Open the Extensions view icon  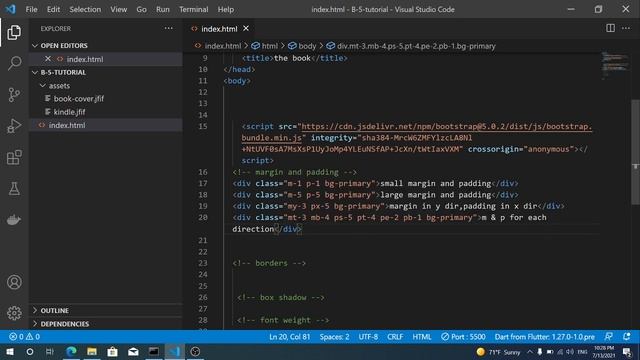(14, 157)
